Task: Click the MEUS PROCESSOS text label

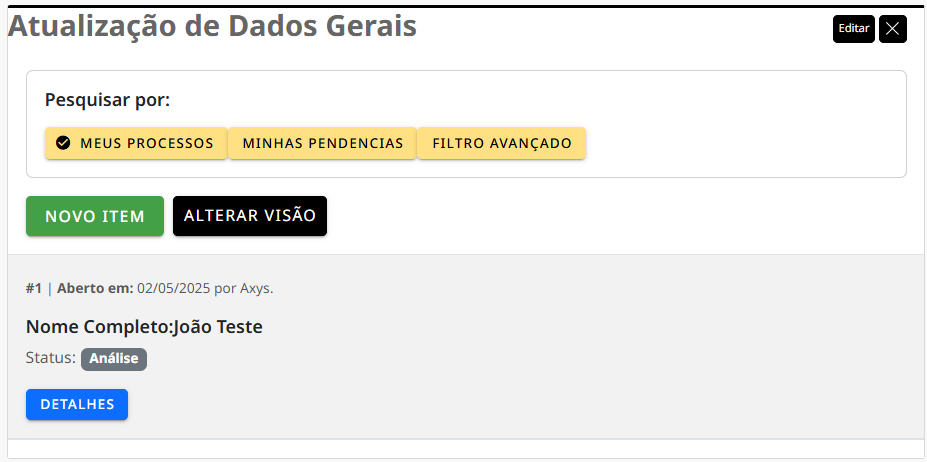Action: pos(147,143)
